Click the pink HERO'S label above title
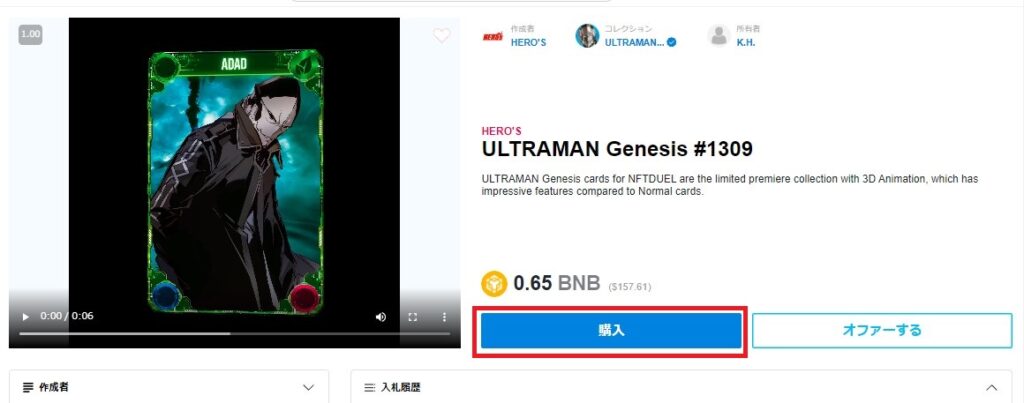This screenshot has width=1024, height=403. point(502,131)
